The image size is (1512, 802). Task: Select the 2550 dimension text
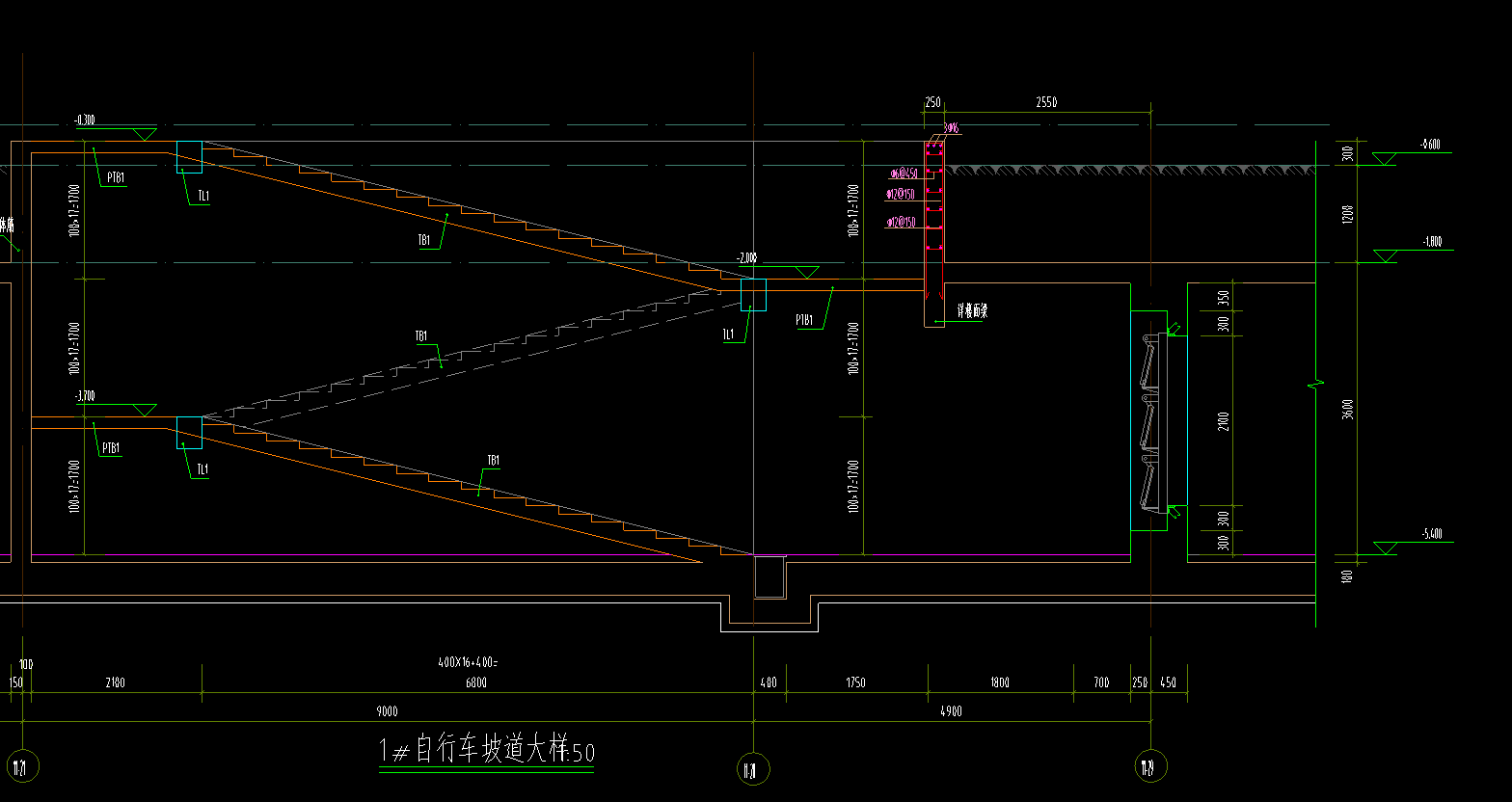click(x=1044, y=102)
